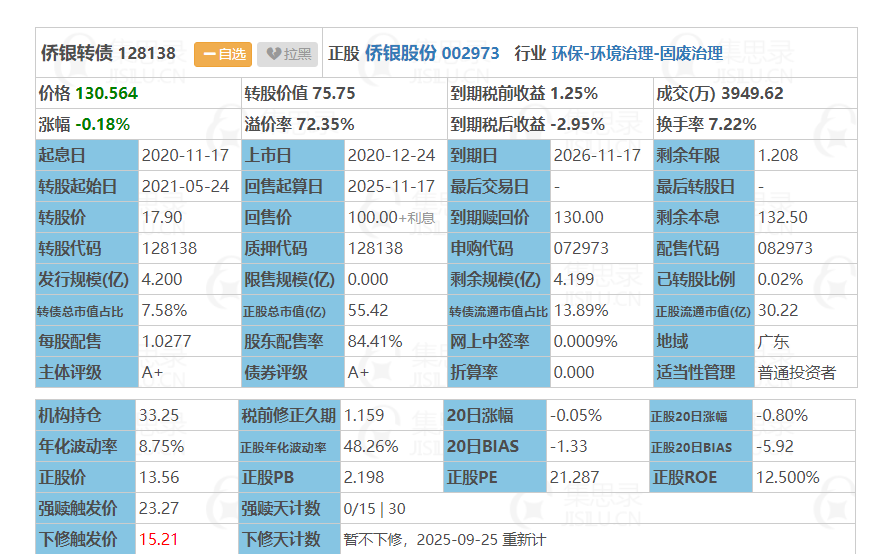This screenshot has width=892, height=554.
Task: Click the minus icon in 自选 button
Action: coord(209,54)
